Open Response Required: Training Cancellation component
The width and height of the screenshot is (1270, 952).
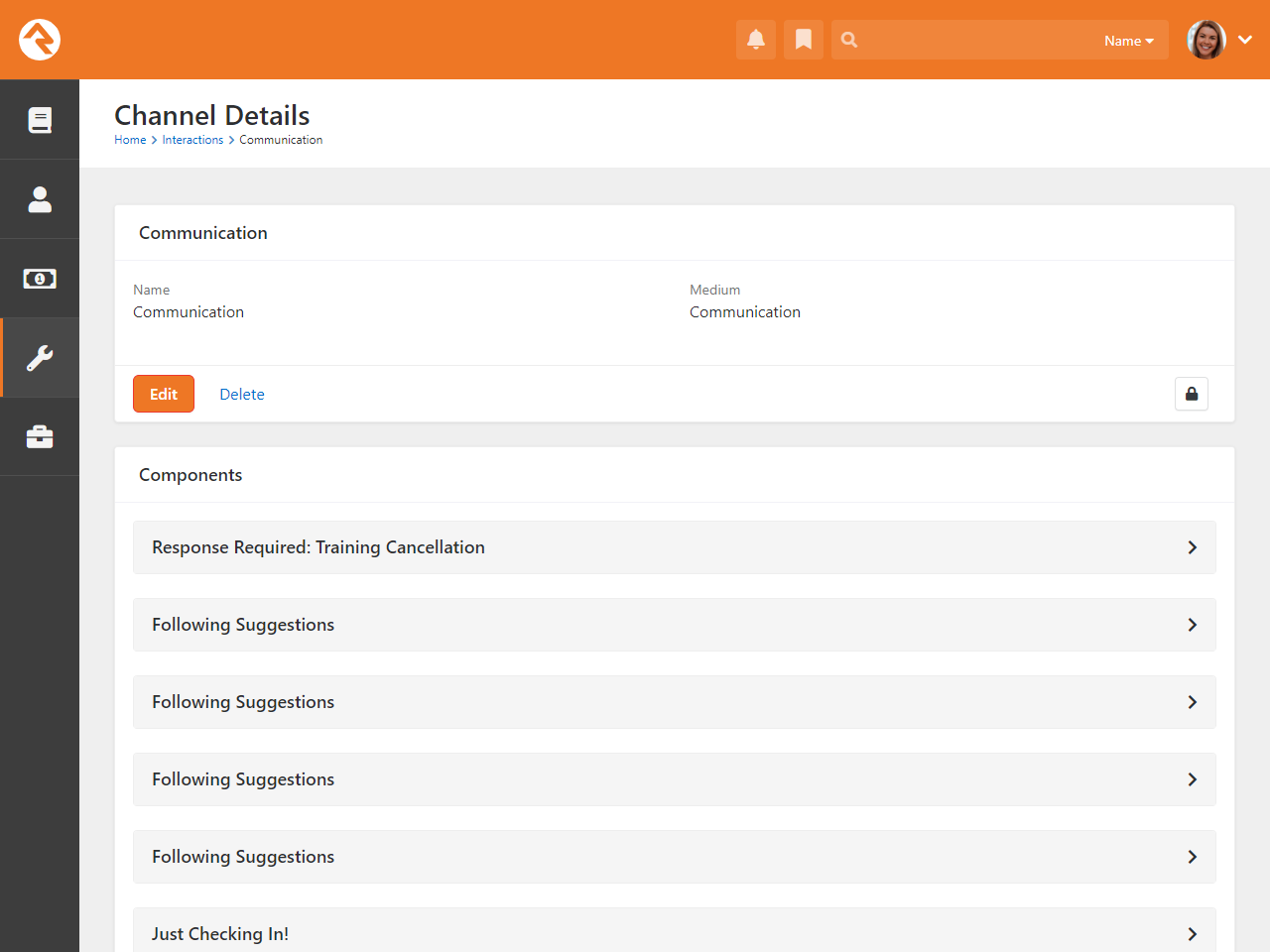coord(675,547)
